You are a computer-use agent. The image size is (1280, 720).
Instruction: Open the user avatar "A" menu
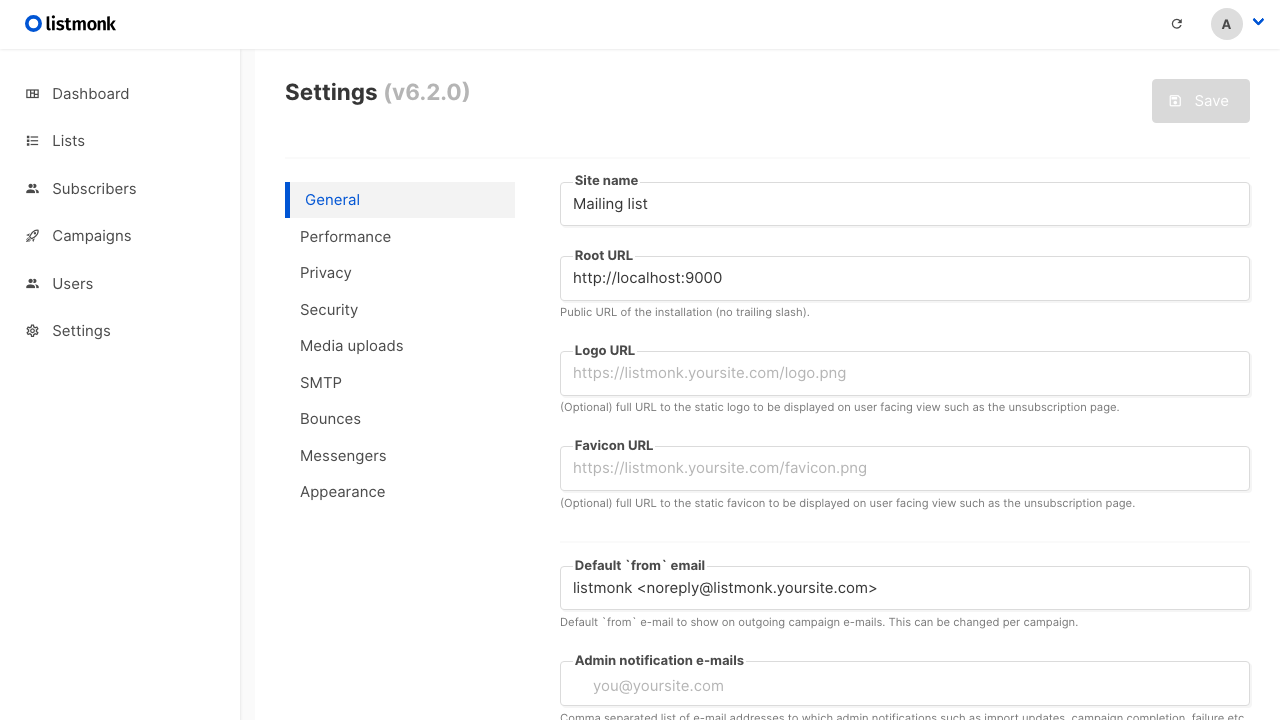pyautogui.click(x=1227, y=24)
